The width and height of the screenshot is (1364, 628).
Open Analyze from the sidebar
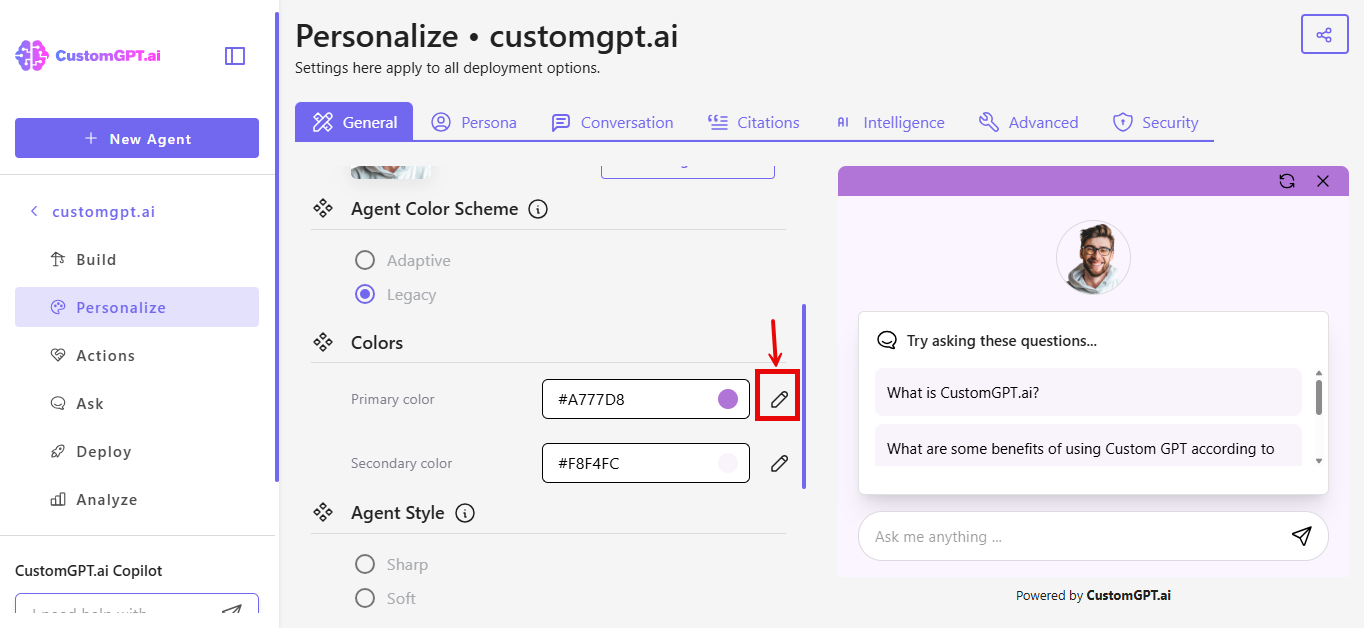click(x=105, y=499)
